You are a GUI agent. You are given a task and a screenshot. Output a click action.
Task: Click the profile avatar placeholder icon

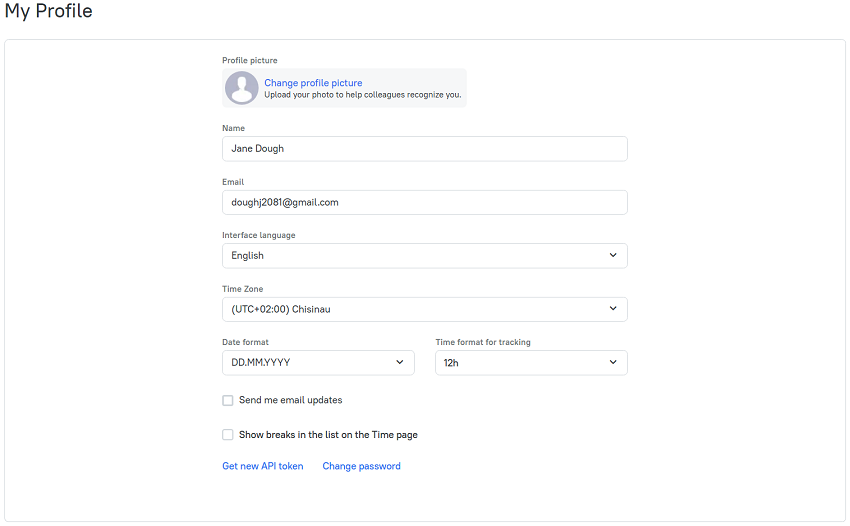(242, 88)
